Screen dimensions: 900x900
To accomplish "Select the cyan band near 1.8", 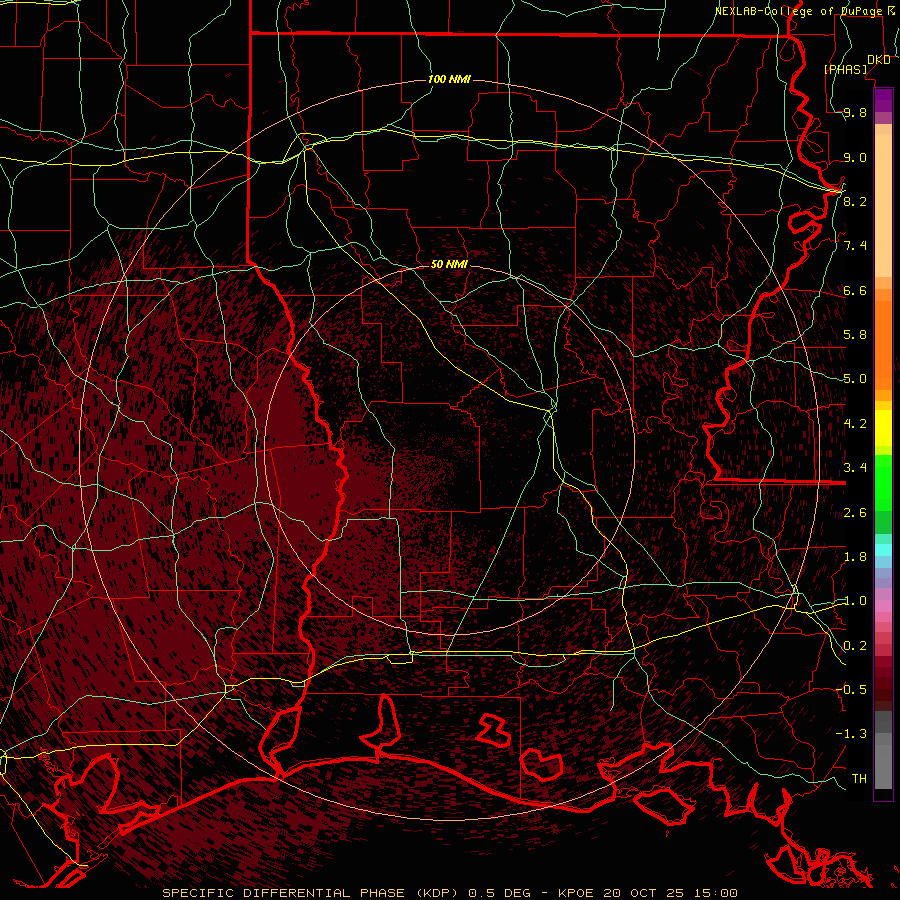I will [x=883, y=550].
